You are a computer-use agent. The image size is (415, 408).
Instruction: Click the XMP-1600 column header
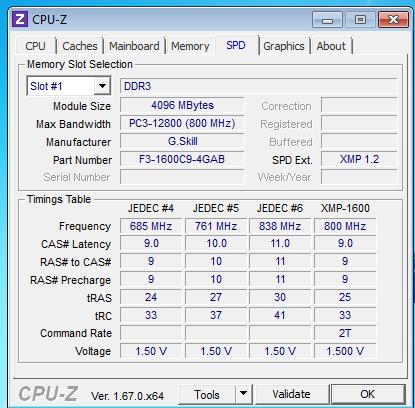pyautogui.click(x=345, y=208)
